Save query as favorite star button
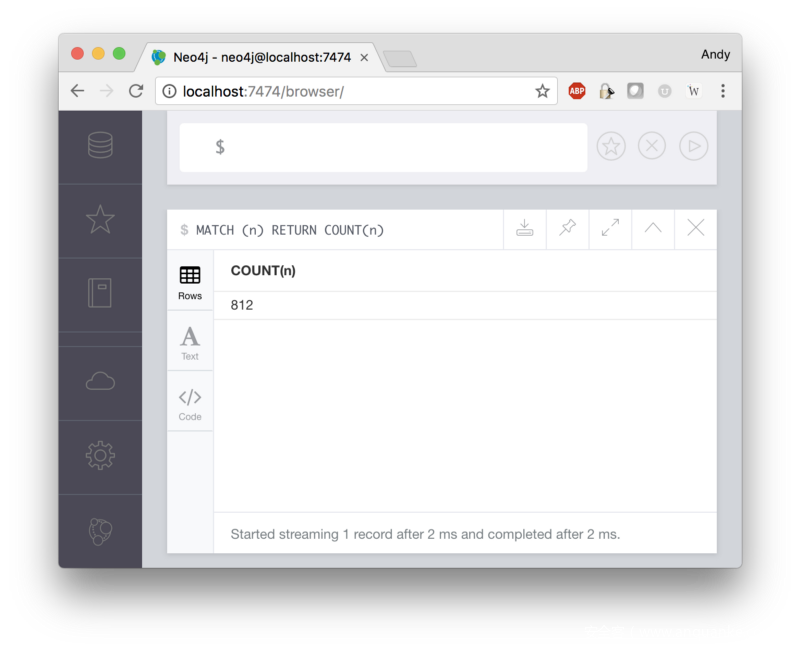Image resolution: width=800 pixels, height=651 pixels. (611, 146)
